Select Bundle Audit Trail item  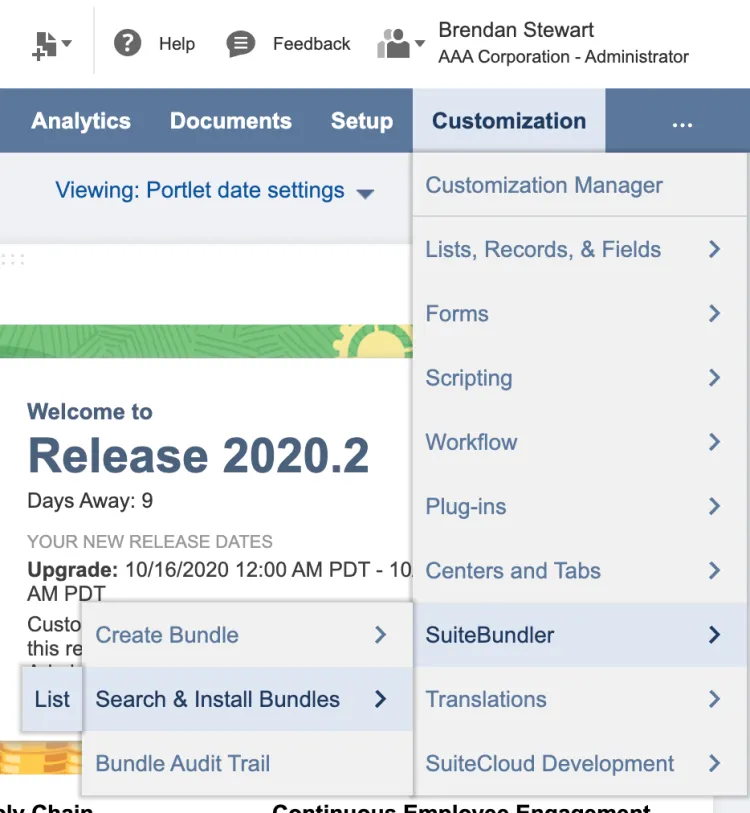click(247, 764)
